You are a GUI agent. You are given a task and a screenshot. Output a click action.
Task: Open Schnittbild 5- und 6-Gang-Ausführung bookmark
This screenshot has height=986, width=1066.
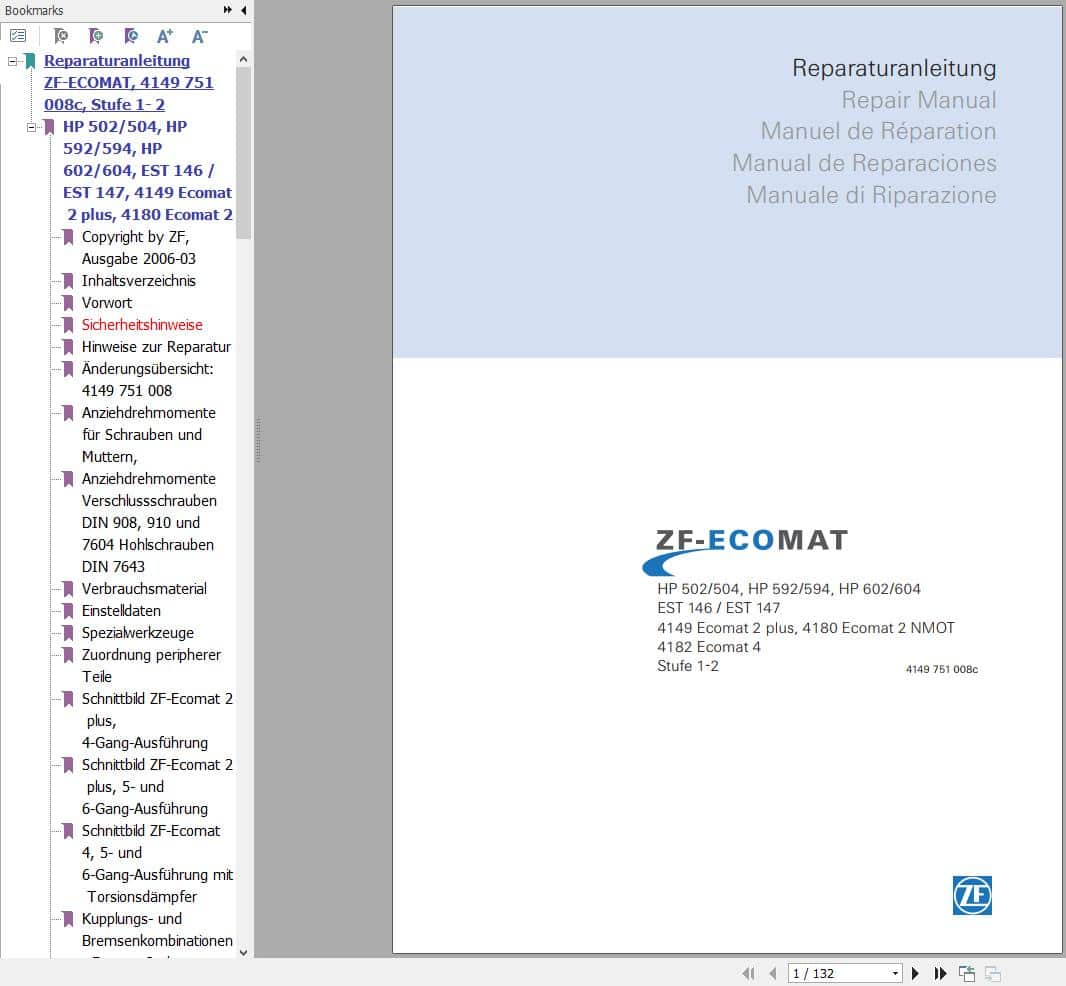pyautogui.click(x=157, y=787)
